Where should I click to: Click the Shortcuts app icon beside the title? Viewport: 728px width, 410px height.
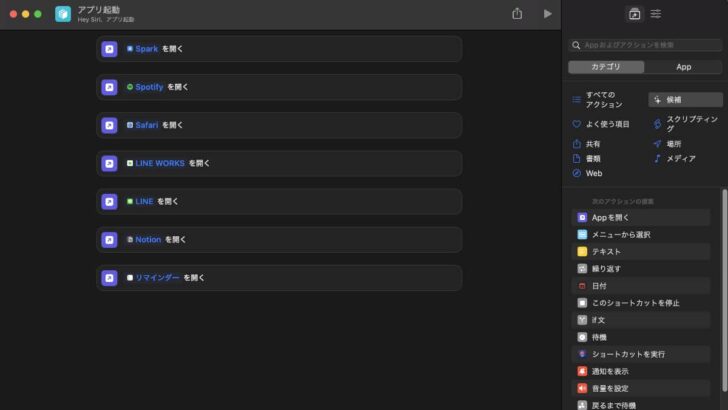point(63,14)
